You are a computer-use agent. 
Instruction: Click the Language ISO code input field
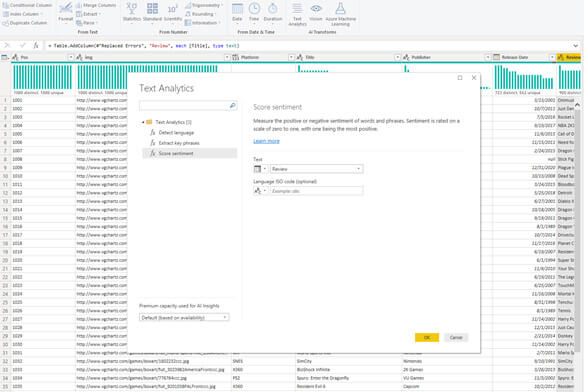point(317,191)
